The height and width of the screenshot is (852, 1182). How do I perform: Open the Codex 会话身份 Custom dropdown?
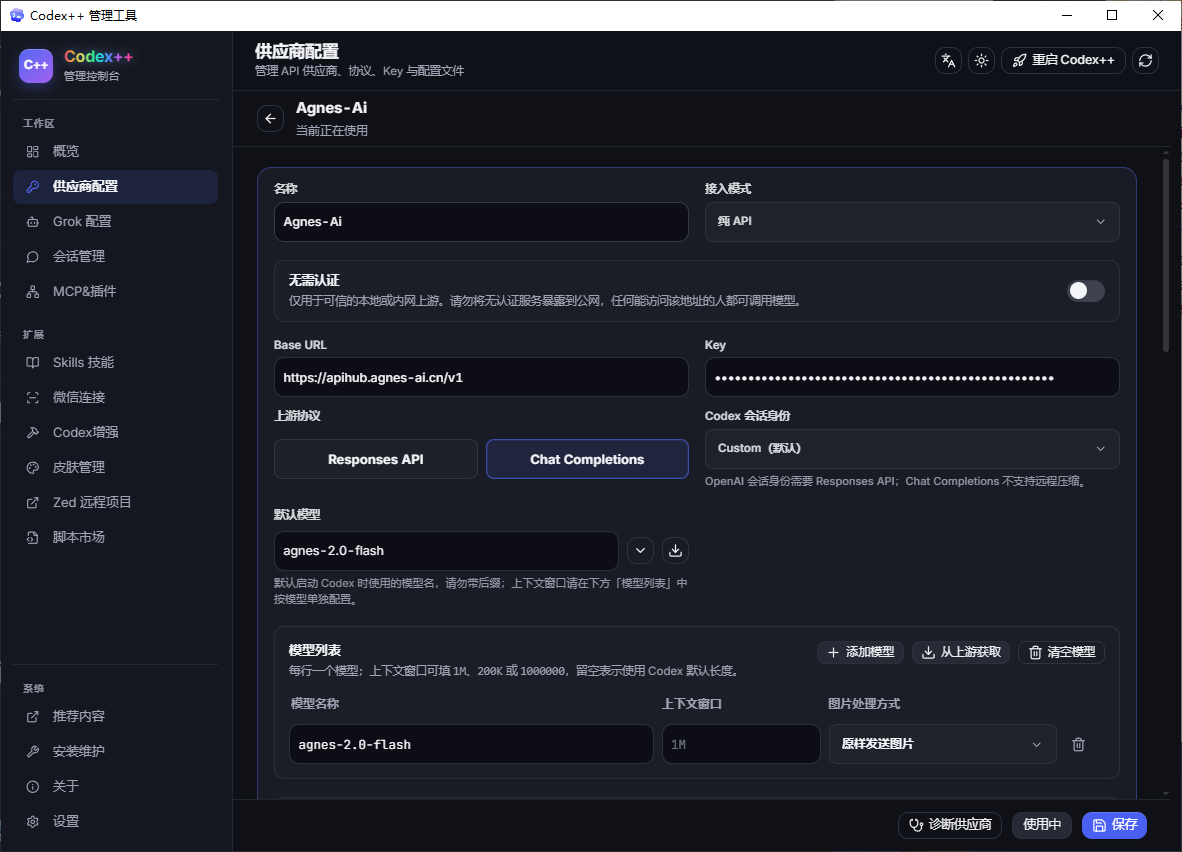tap(912, 449)
